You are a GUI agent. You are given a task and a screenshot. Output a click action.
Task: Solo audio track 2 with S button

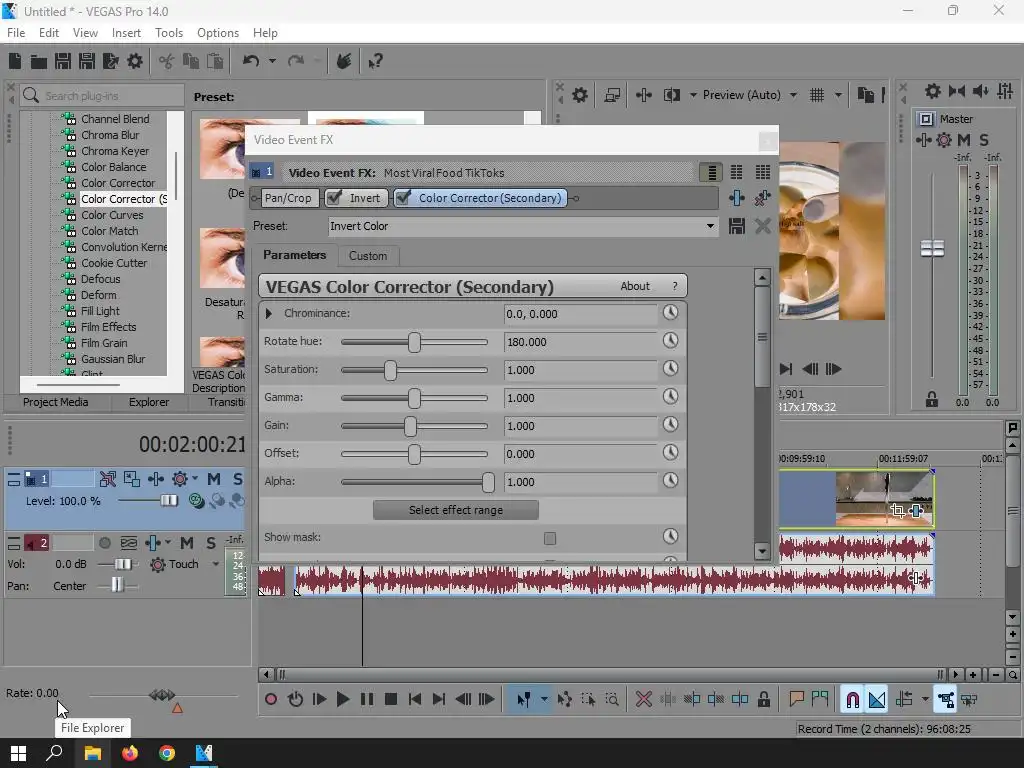coord(211,543)
